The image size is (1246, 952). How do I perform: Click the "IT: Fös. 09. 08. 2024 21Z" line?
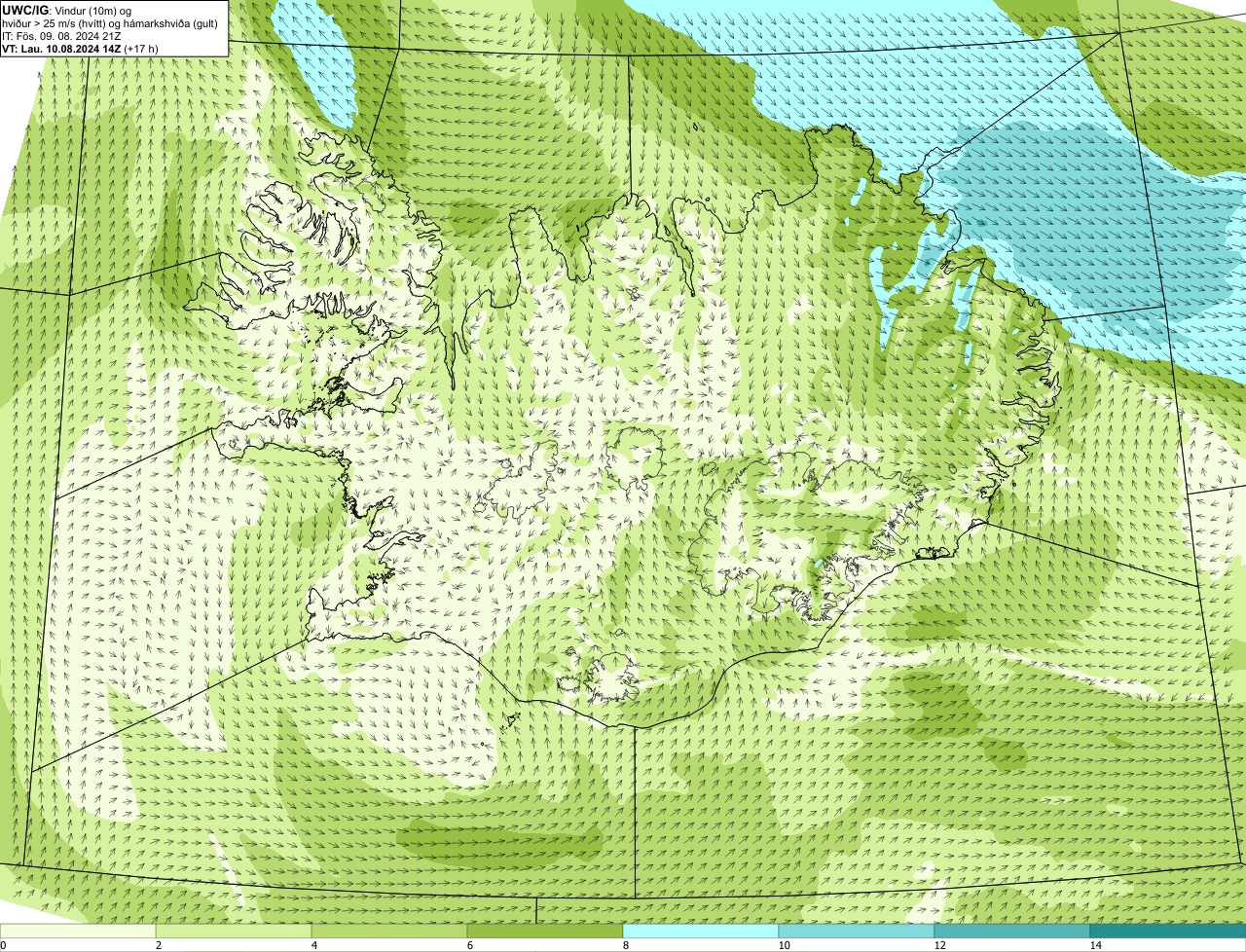click(61, 36)
